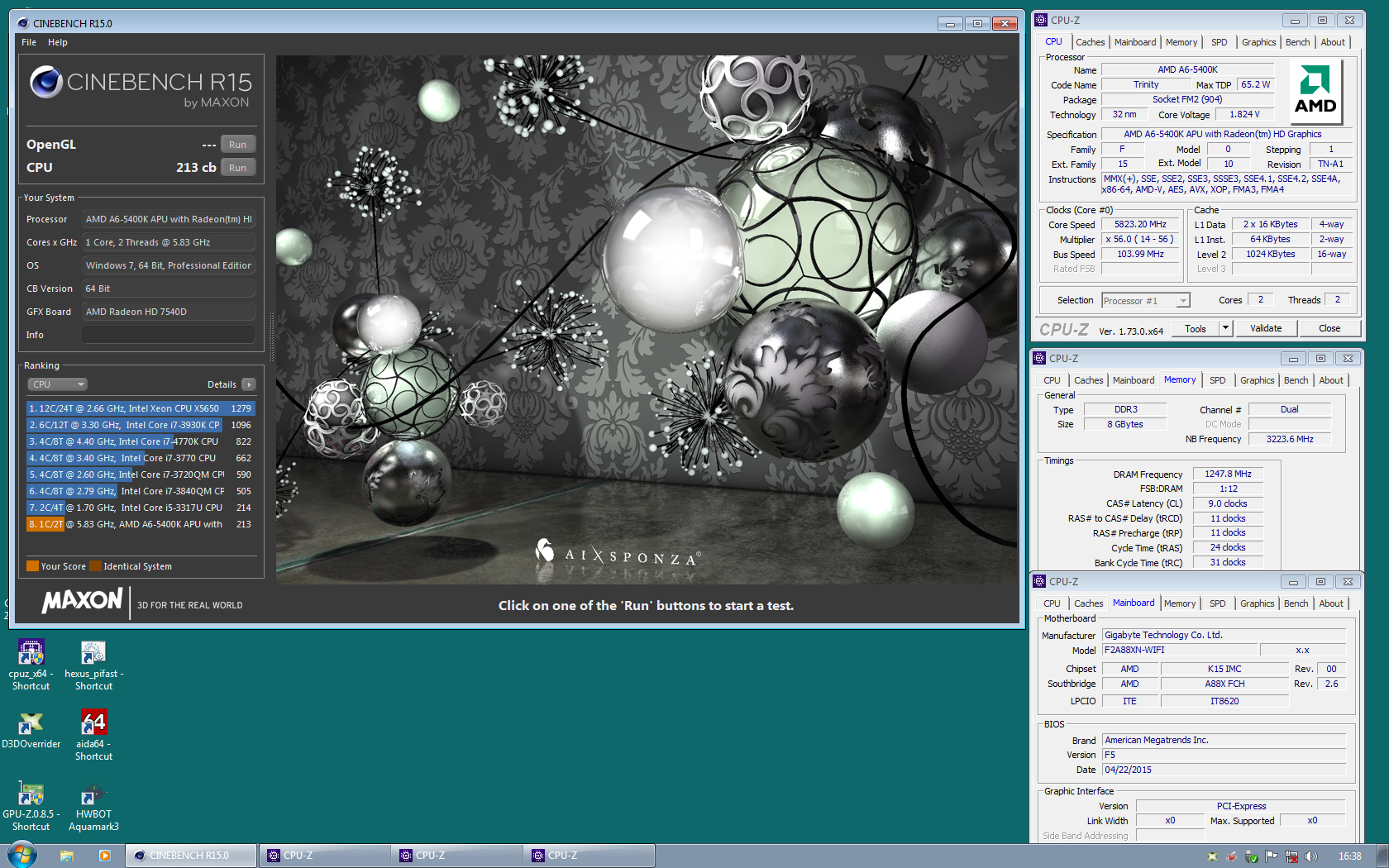Select ranking row Intel Core i7-3930K

click(x=141, y=425)
